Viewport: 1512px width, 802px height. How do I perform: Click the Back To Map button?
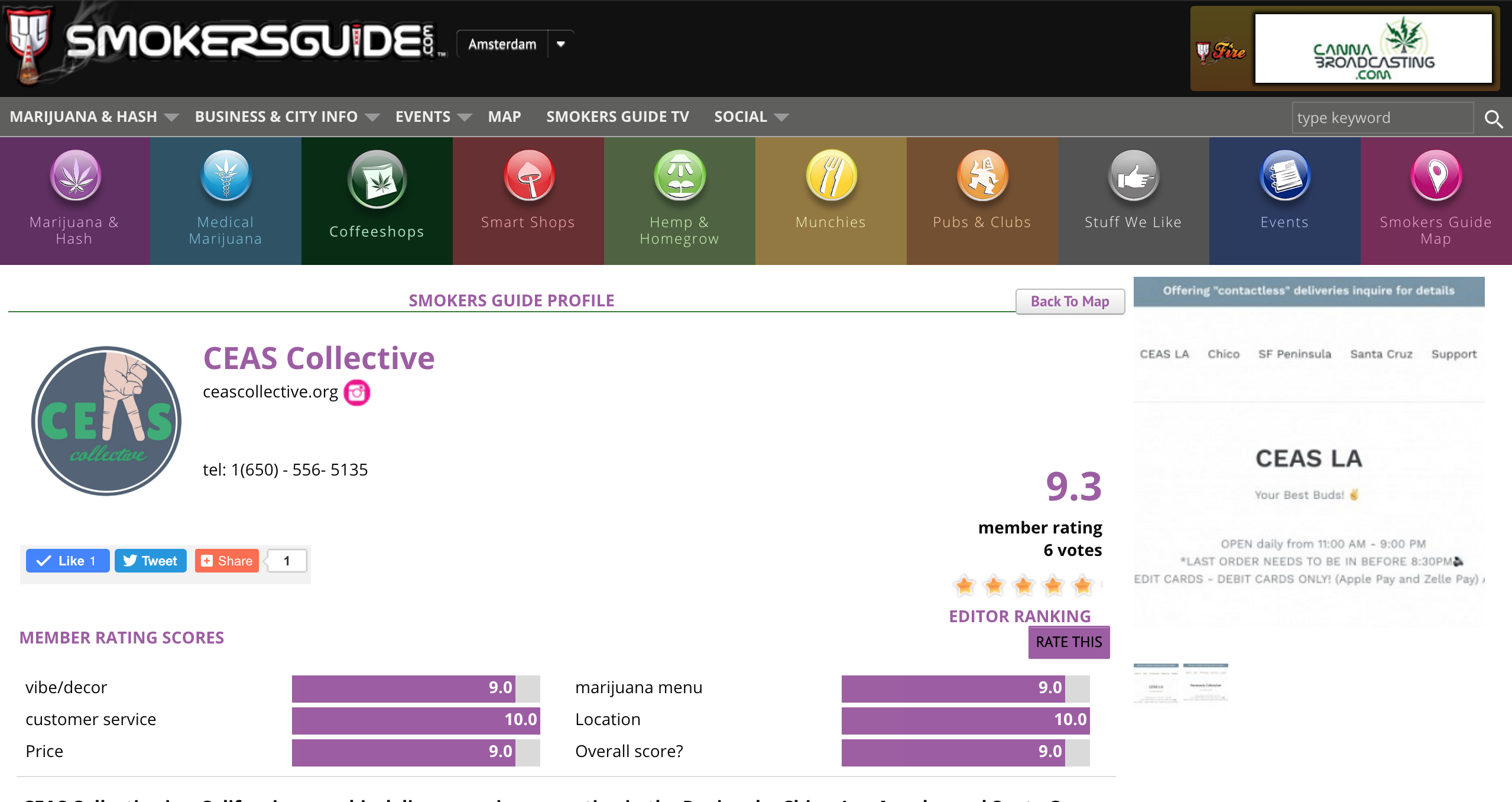(1070, 302)
